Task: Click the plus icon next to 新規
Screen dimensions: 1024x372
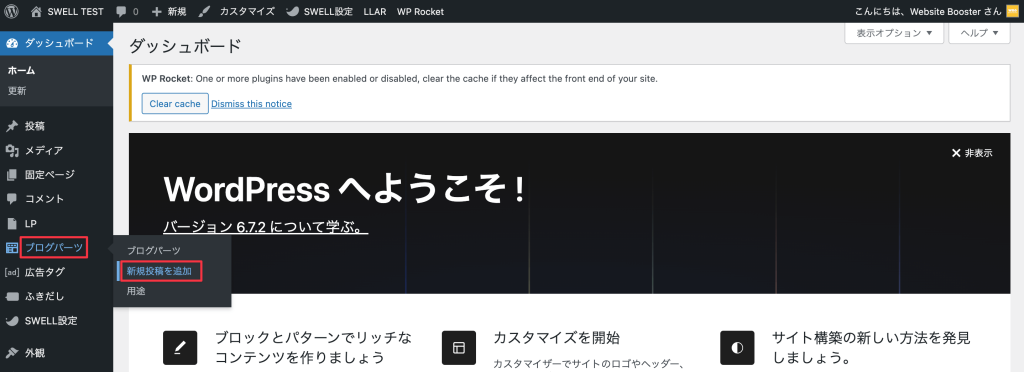Action: point(156,11)
